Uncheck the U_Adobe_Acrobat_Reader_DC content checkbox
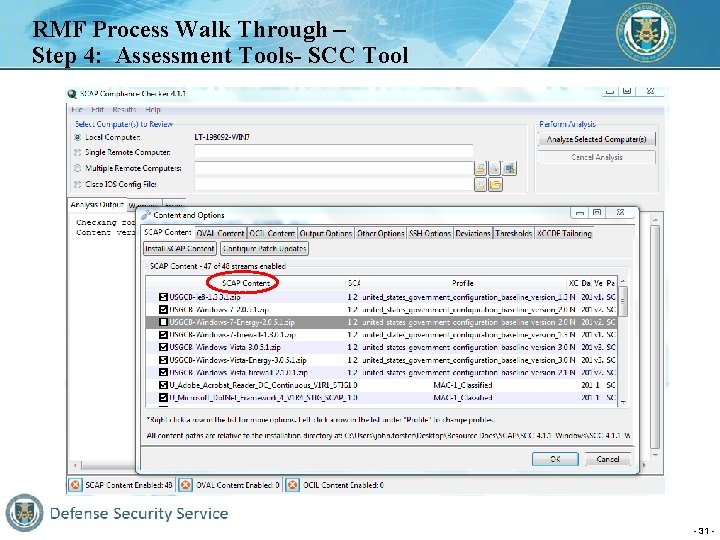 pos(163,385)
